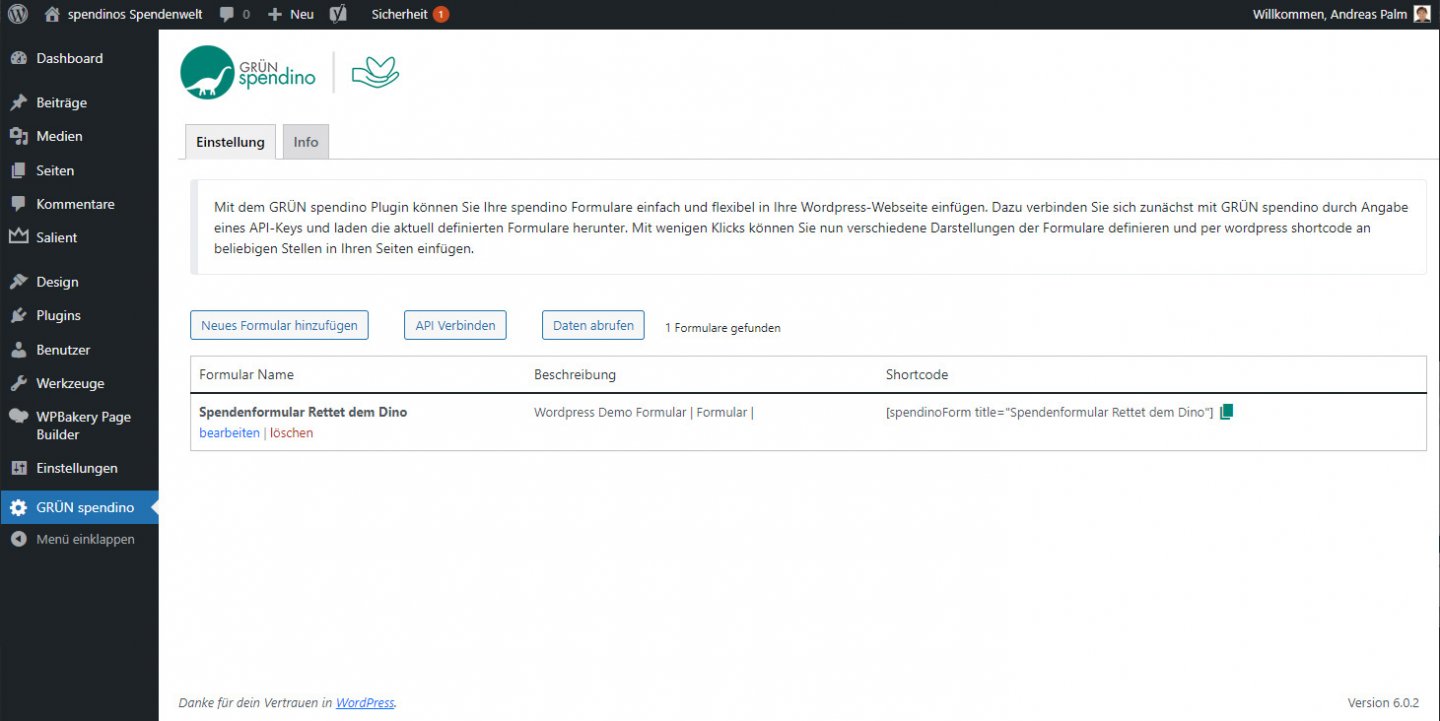The image size is (1440, 721).
Task: Click the GRÜN spendino gear icon
Action: (x=18, y=507)
